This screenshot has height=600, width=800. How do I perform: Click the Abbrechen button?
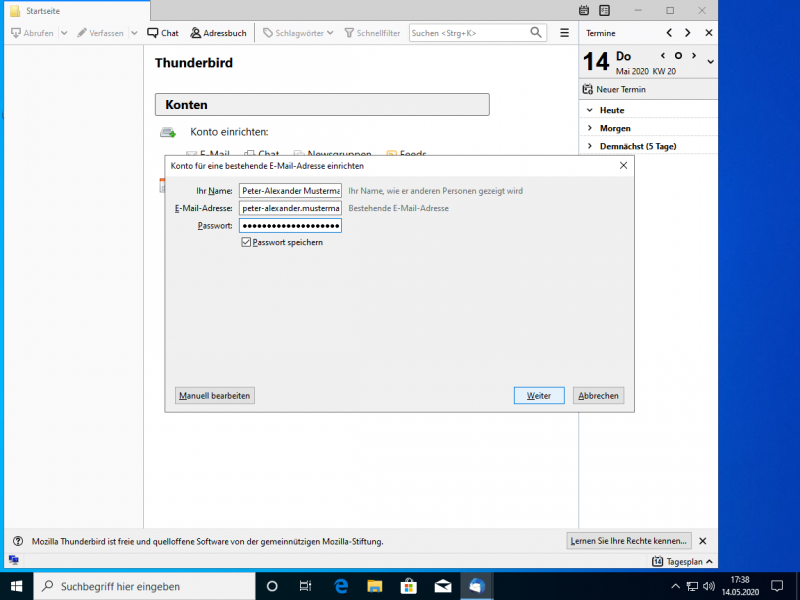[599, 396]
